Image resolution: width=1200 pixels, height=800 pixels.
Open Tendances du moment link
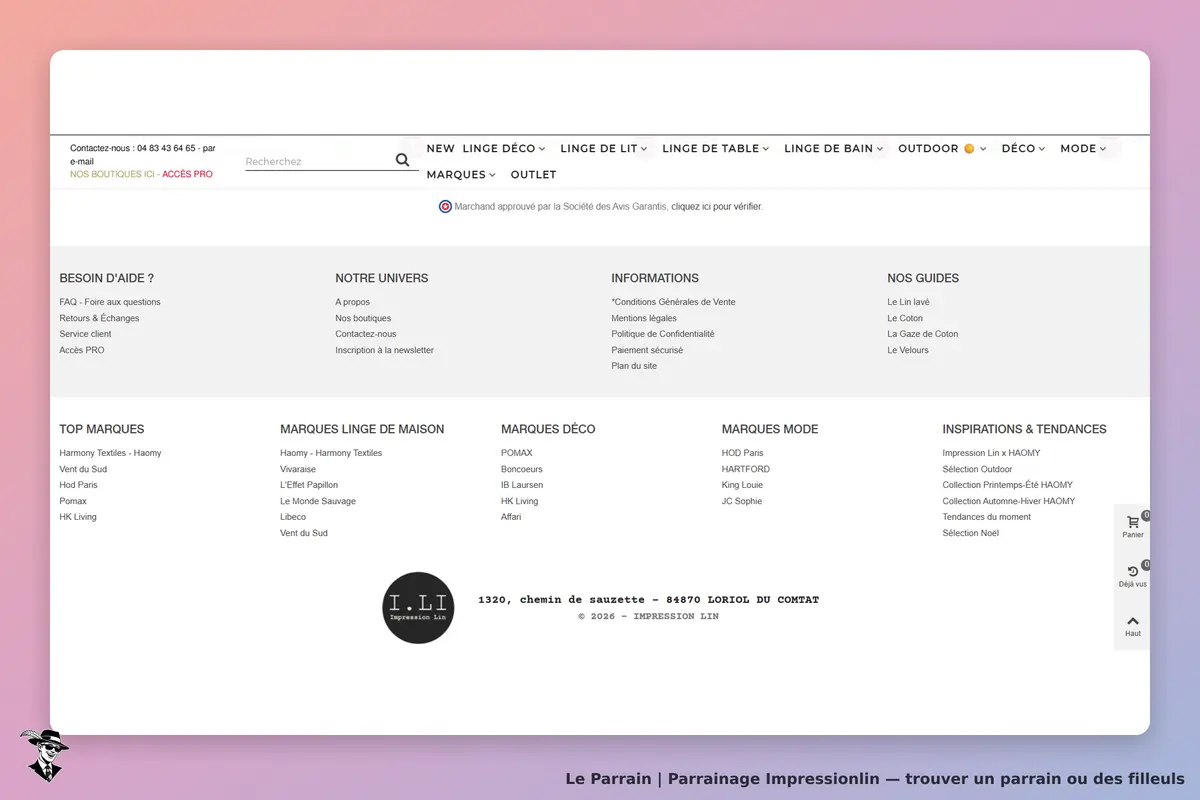point(986,517)
